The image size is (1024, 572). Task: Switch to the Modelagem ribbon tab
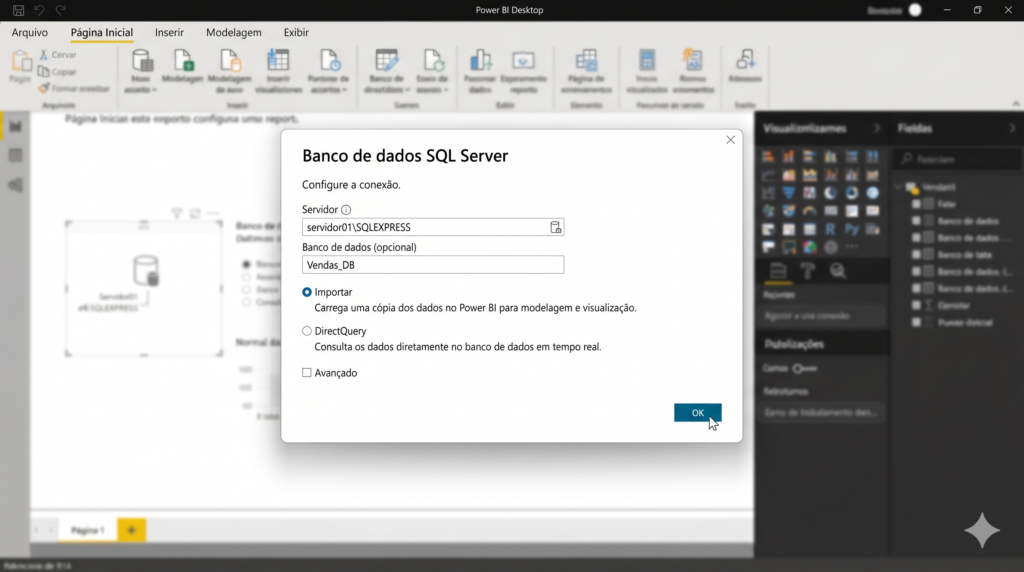234,33
